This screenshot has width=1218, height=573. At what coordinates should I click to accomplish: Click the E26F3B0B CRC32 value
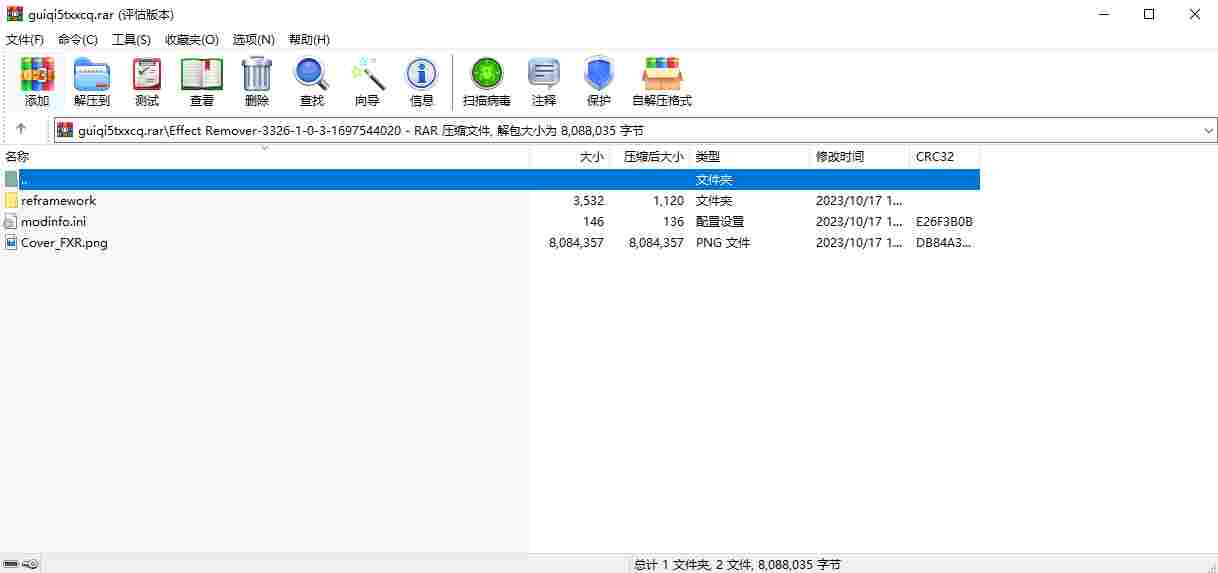tap(944, 221)
